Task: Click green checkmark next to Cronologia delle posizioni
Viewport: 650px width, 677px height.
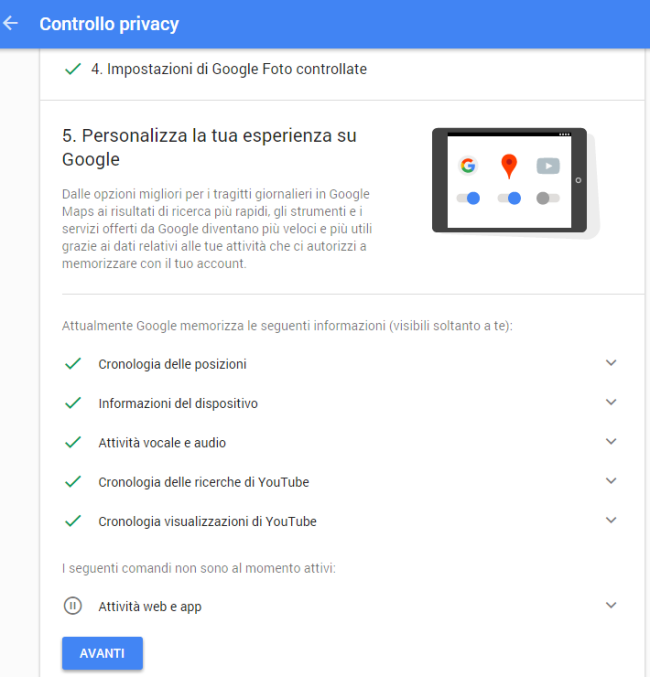Action: pyautogui.click(x=72, y=364)
